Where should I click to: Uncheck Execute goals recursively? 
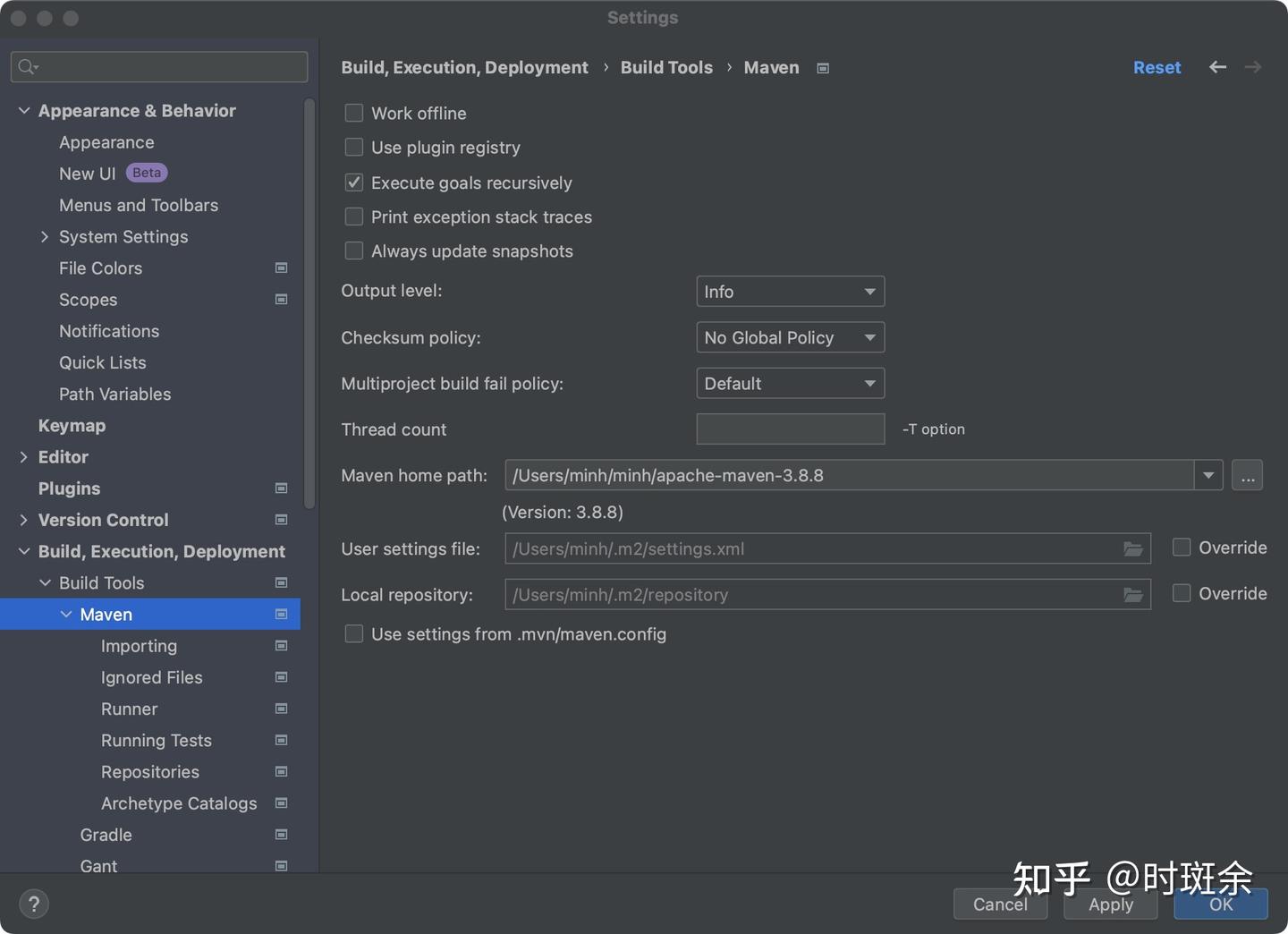coord(354,183)
